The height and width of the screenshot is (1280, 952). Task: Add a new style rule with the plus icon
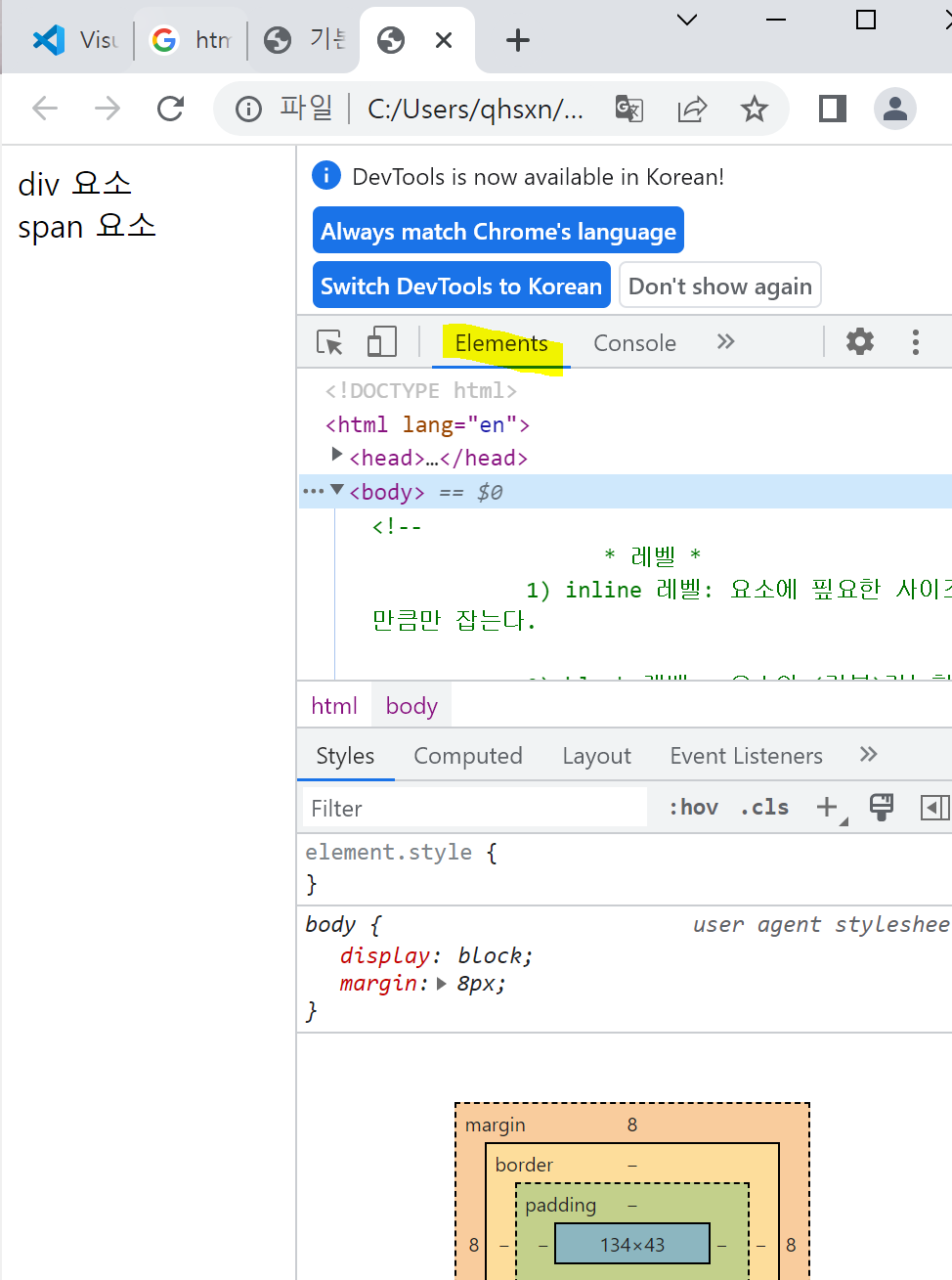tap(825, 807)
